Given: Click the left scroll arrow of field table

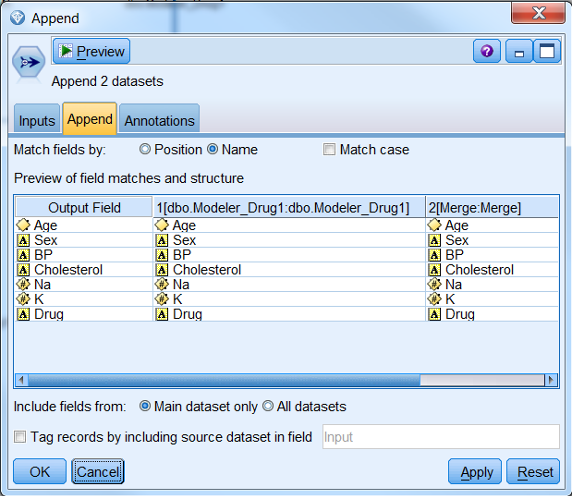Looking at the screenshot, I should pos(22,380).
